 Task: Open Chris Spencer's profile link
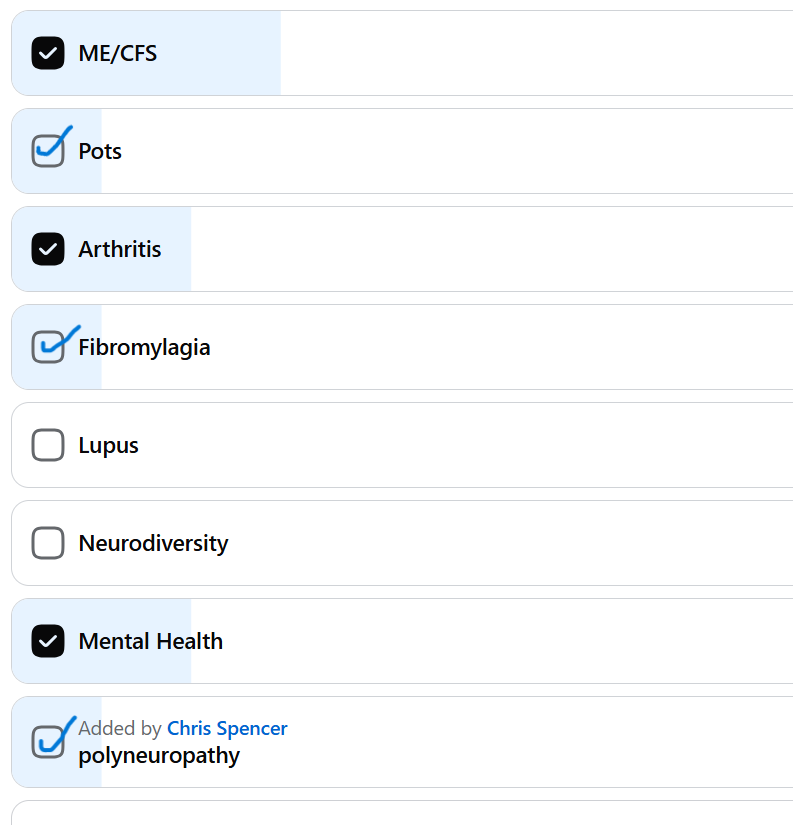tap(227, 728)
